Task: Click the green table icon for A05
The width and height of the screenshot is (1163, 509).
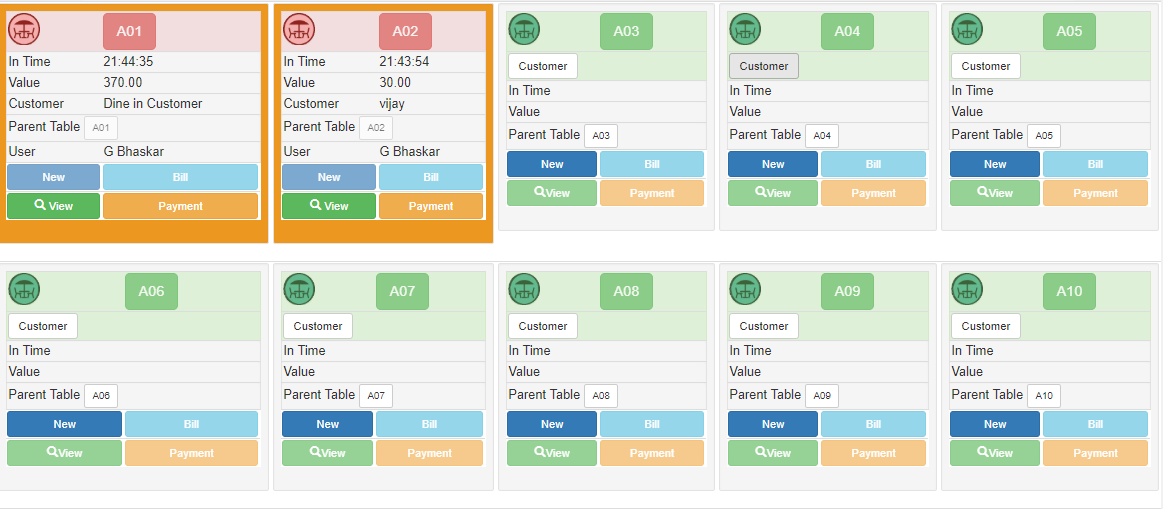Action: tap(967, 30)
